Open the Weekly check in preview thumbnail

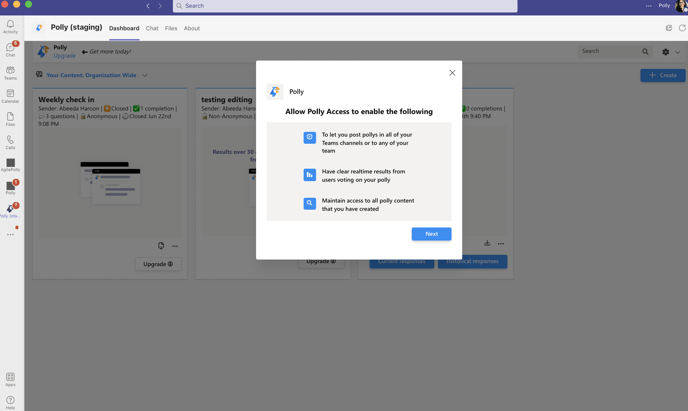[x=110, y=182]
